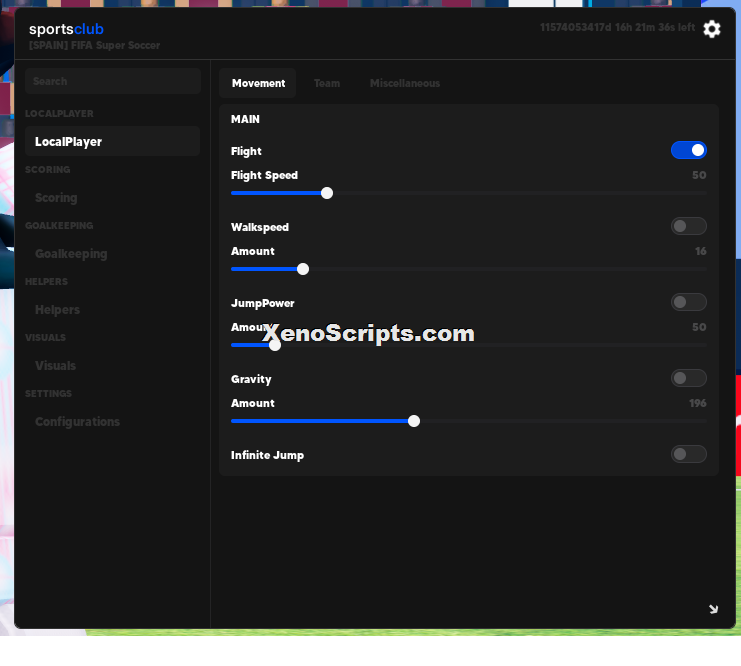
Task: Click the Search input field
Action: (112, 81)
